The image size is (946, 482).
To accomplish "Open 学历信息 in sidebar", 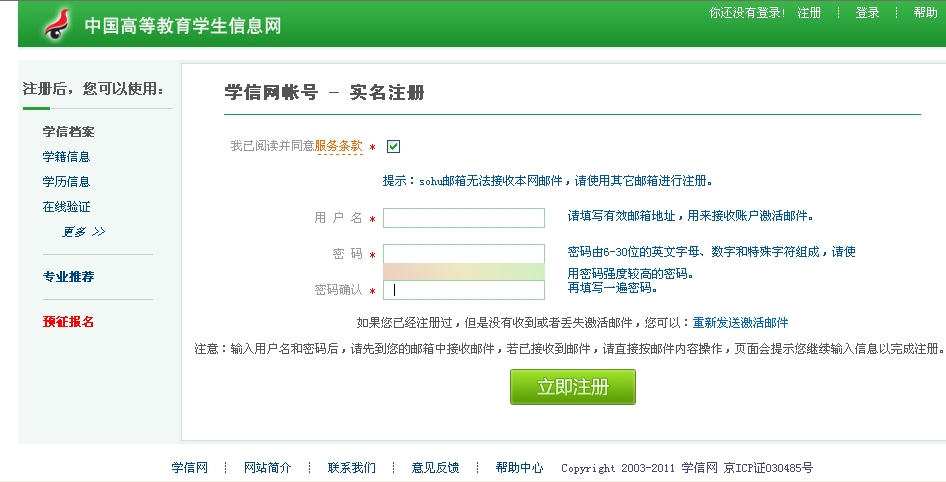I will click(66, 182).
